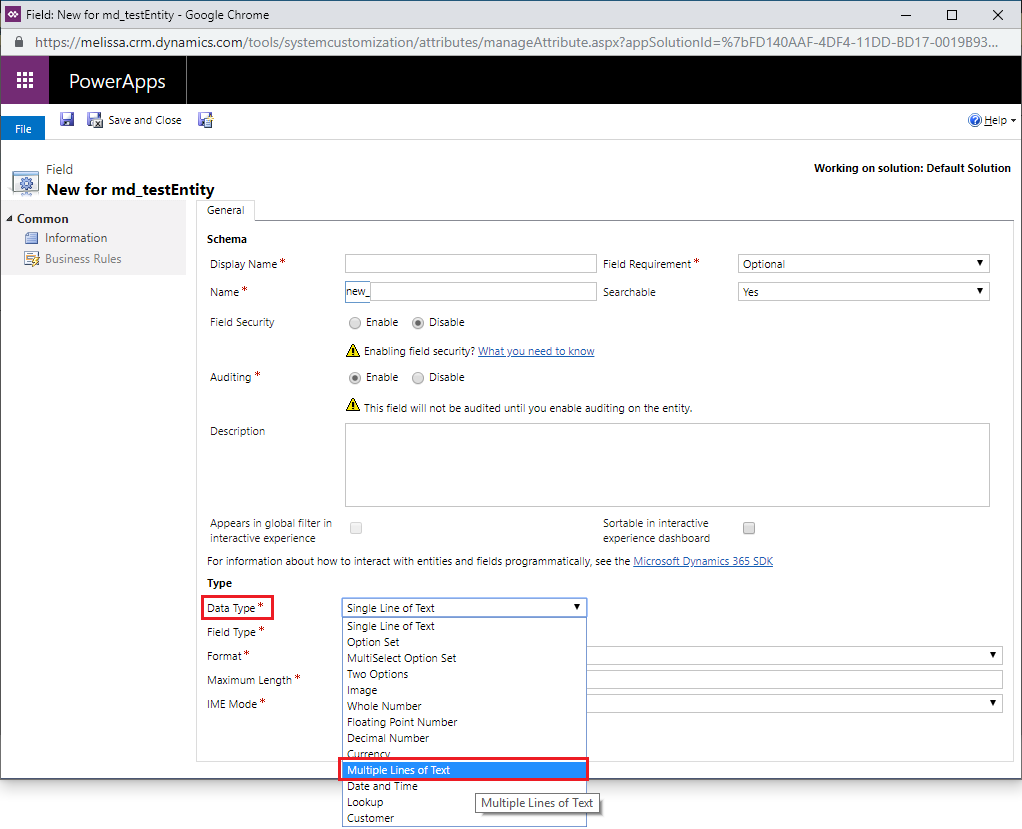
Task: Open the Microsoft Dynamics 365 SDK link
Action: click(703, 561)
